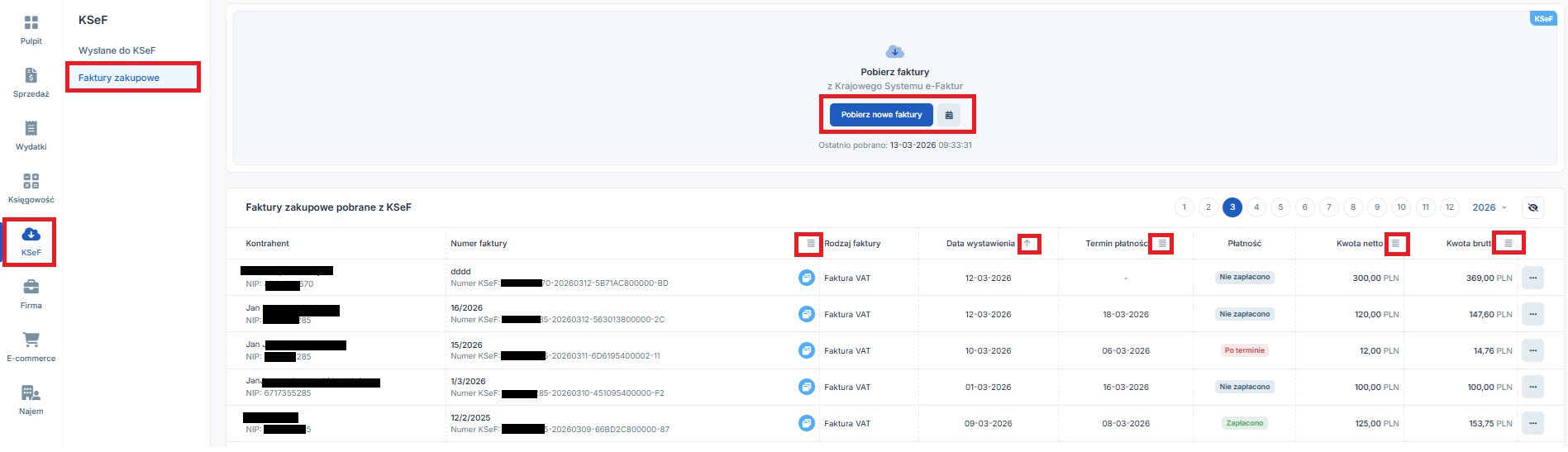Viewport: 1568px width, 452px height.
Task: Open the Sprzedaż section in sidebar
Action: [x=31, y=76]
